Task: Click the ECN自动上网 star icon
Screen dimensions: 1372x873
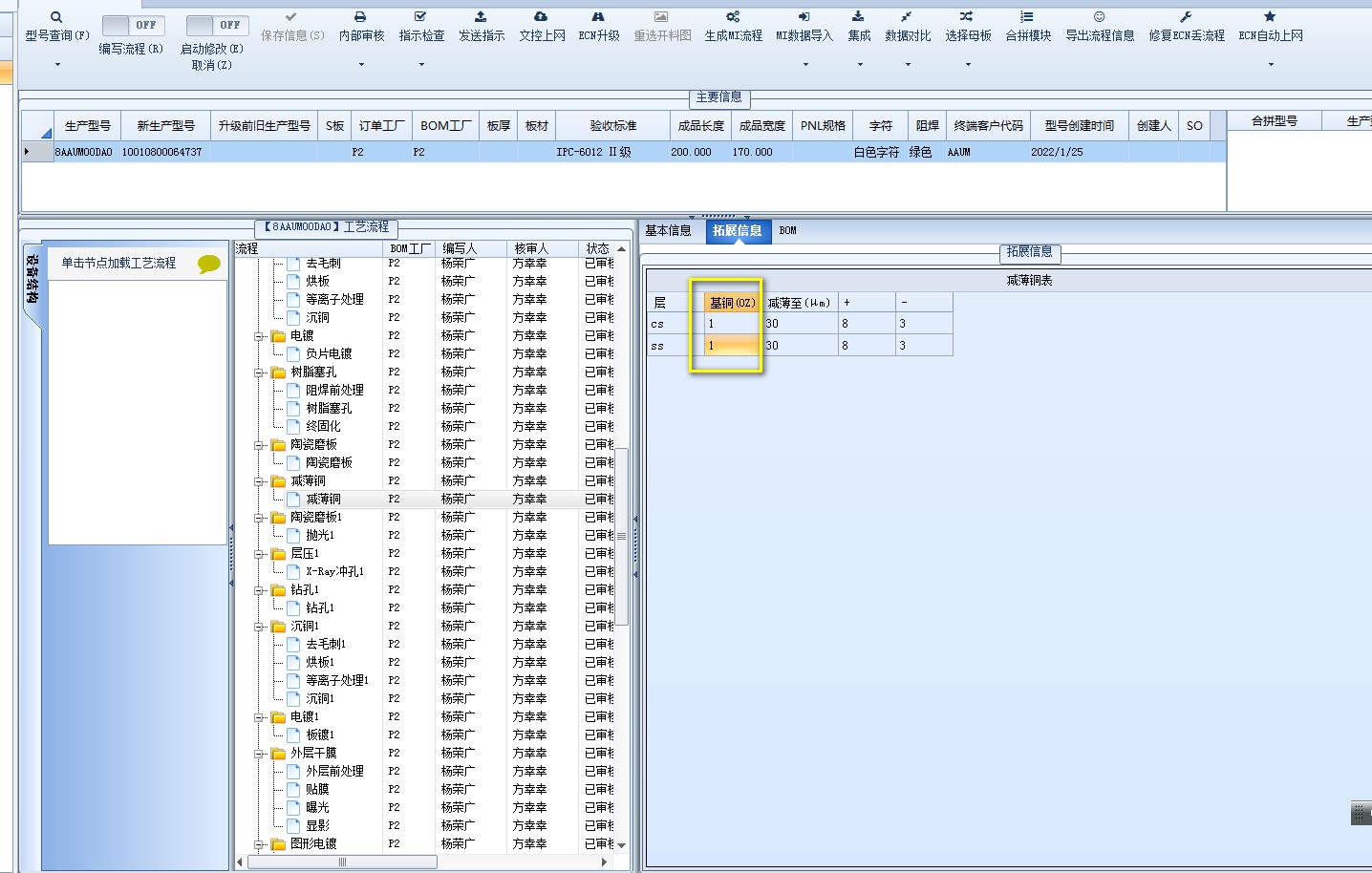Action: [x=1270, y=17]
